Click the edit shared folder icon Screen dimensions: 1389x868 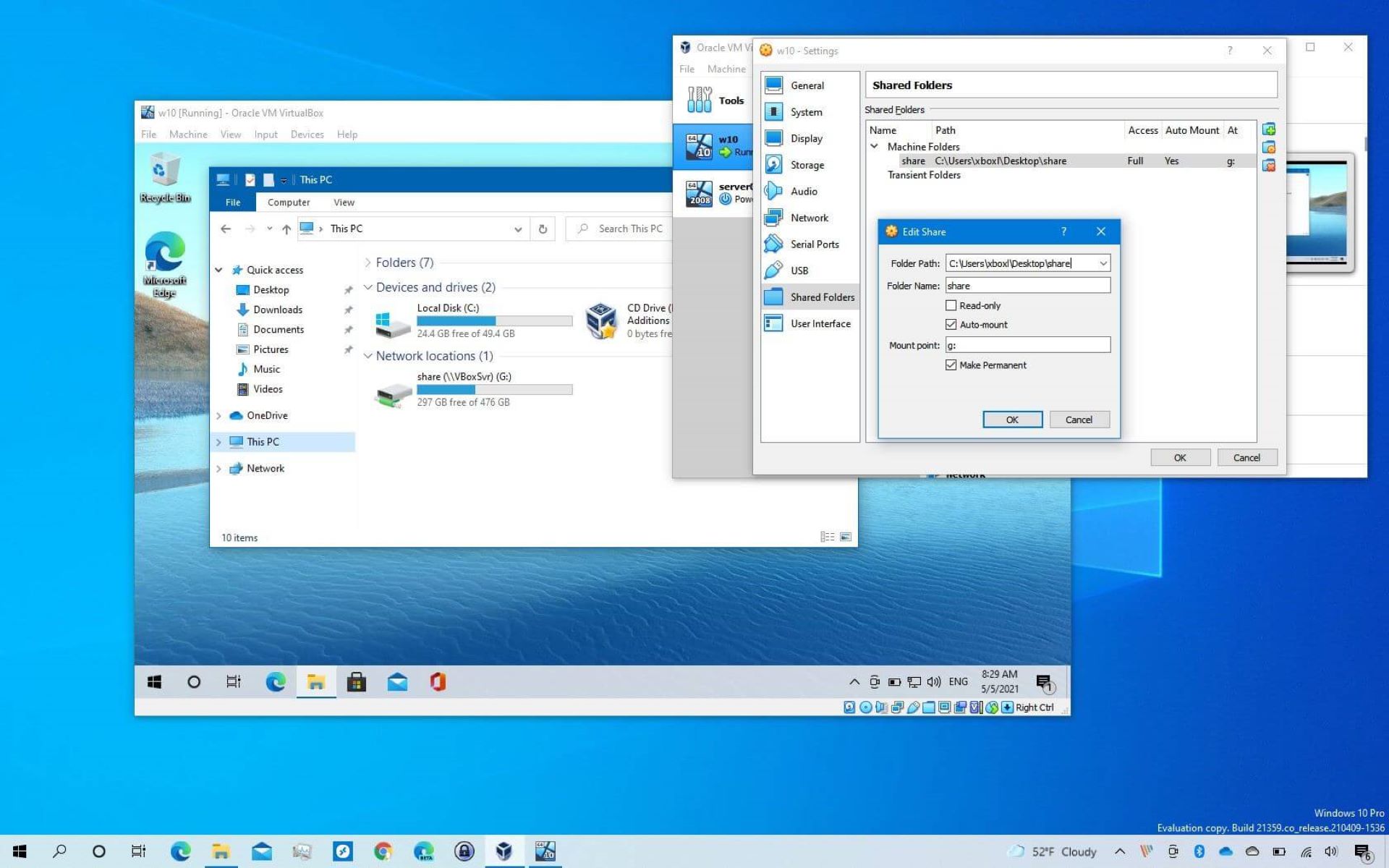[1270, 148]
